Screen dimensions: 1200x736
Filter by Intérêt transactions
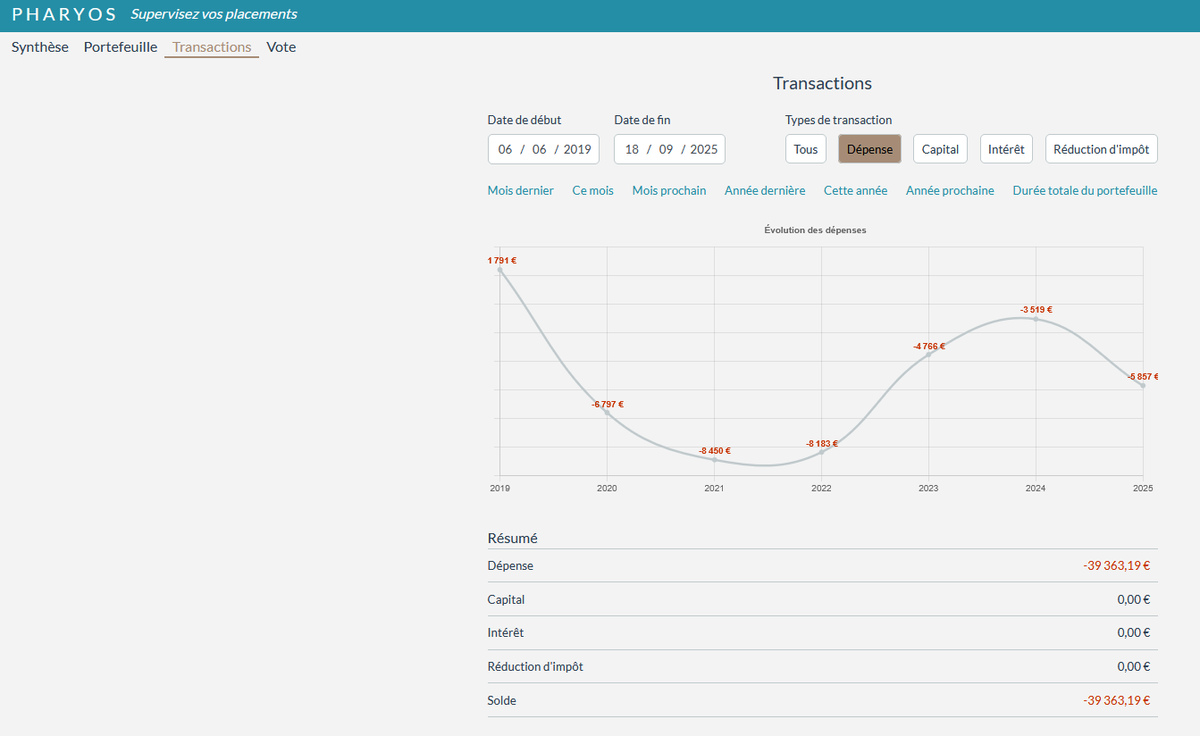point(1006,149)
